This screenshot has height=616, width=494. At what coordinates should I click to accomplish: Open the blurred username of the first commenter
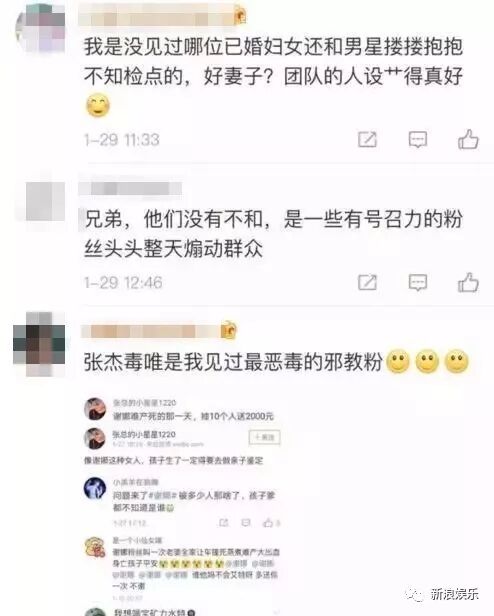point(156,16)
